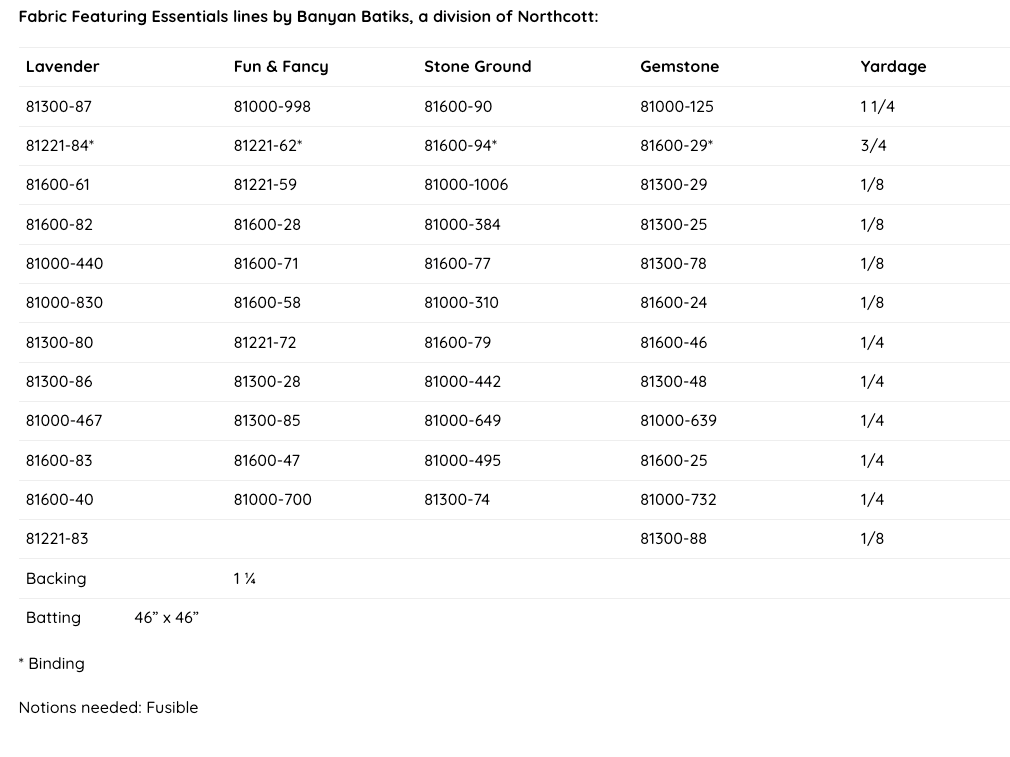Select the 1 1/4 yardage cell

coord(877,106)
